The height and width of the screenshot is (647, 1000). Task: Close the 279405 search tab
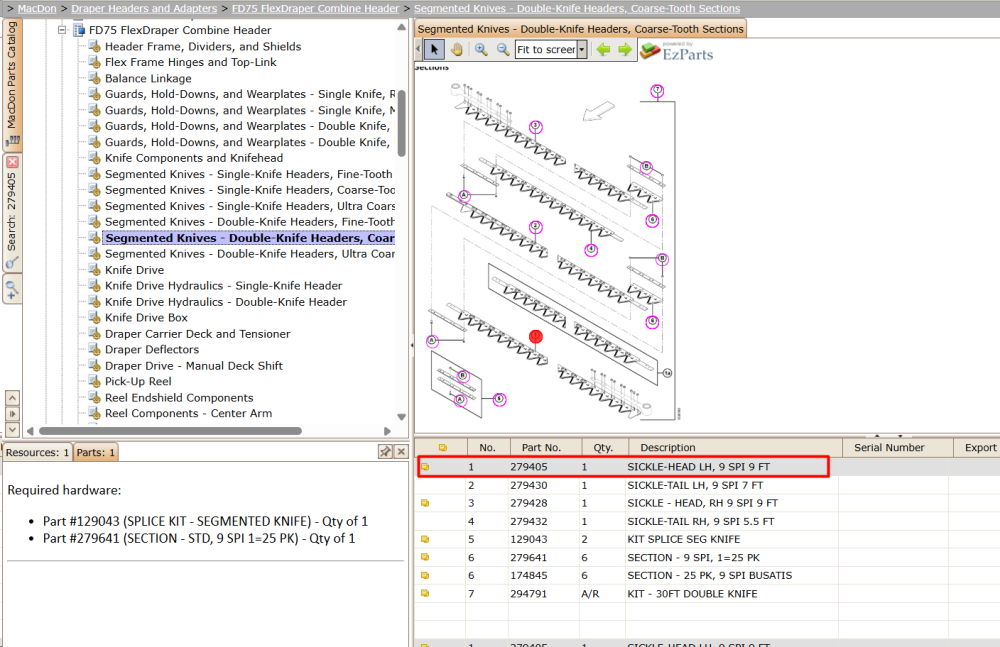pyautogui.click(x=12, y=162)
